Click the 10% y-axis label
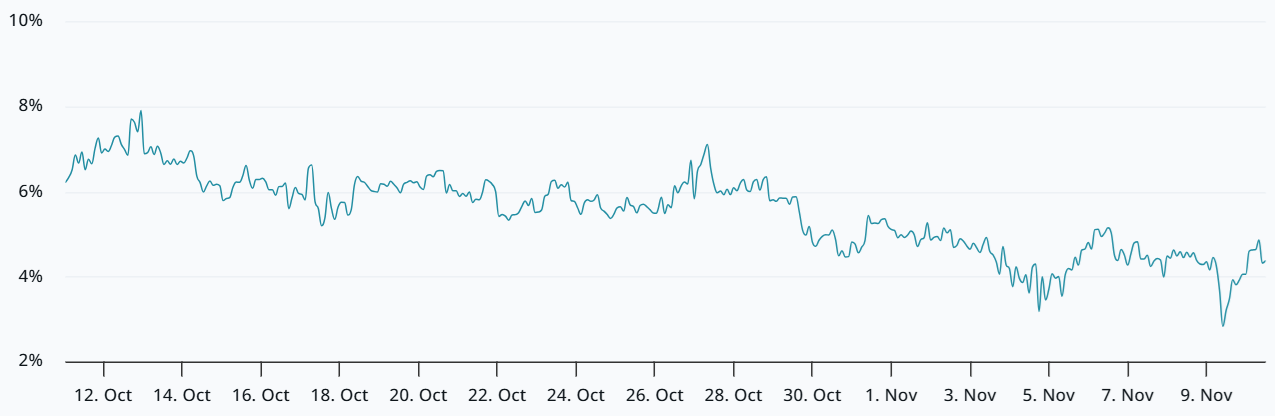This screenshot has height=416, width=1275. point(26,21)
